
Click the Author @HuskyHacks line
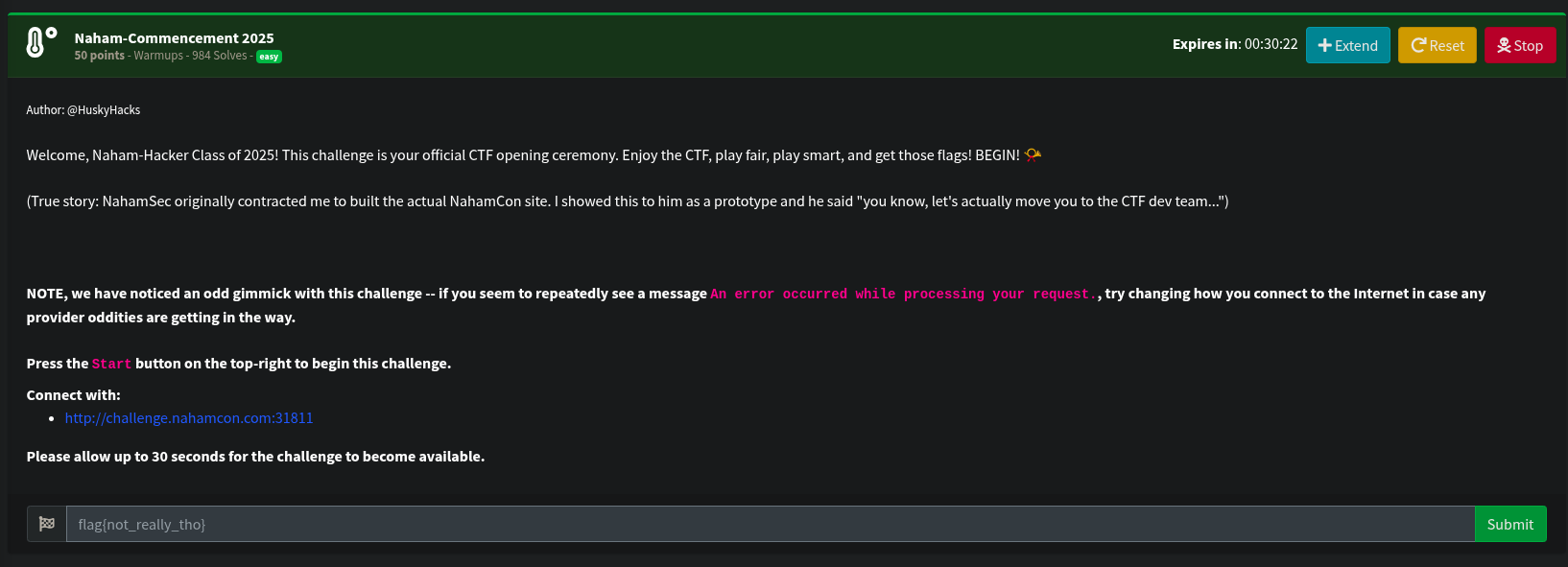[x=83, y=110]
